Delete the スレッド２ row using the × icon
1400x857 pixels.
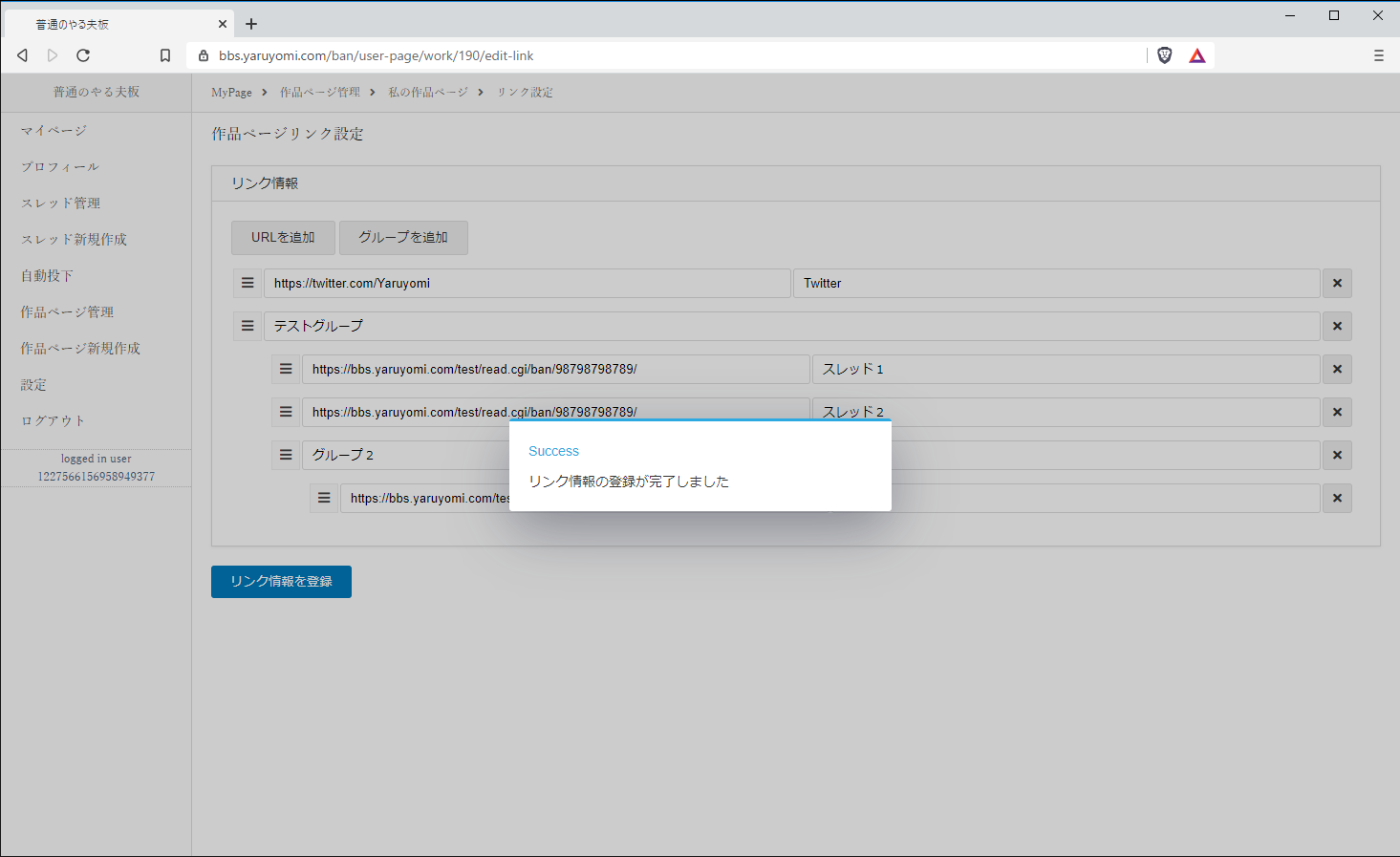click(1337, 412)
